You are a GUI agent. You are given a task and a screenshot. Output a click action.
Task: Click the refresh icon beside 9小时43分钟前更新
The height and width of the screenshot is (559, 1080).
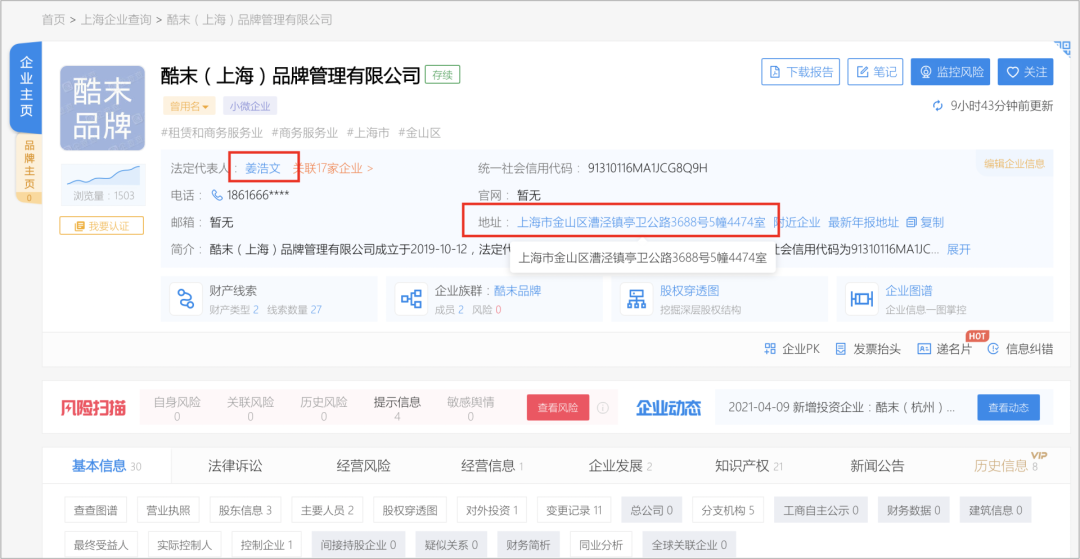(x=937, y=105)
